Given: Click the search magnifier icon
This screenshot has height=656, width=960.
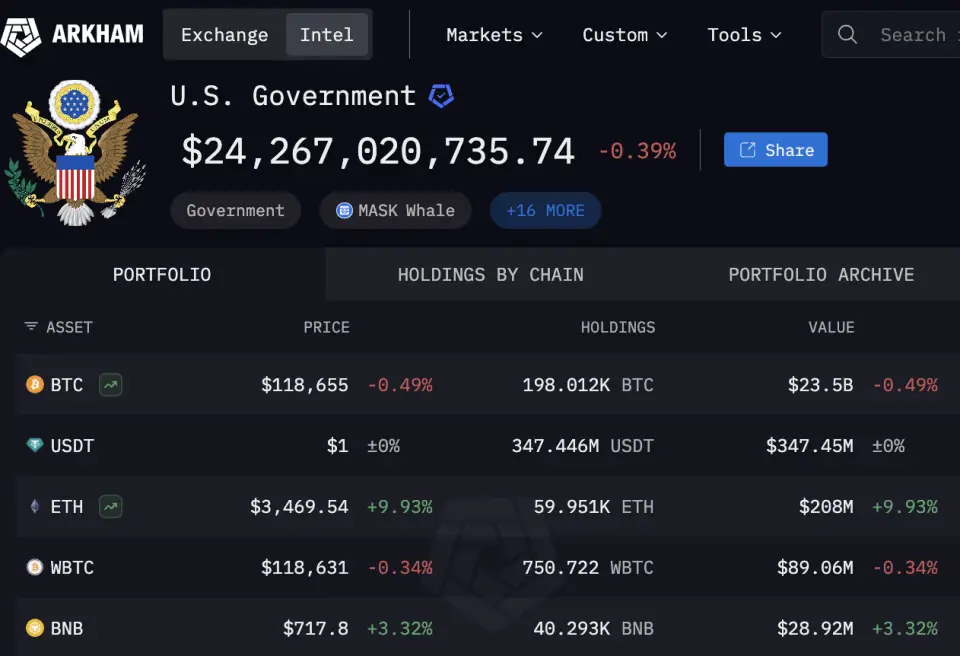Looking at the screenshot, I should coord(847,34).
